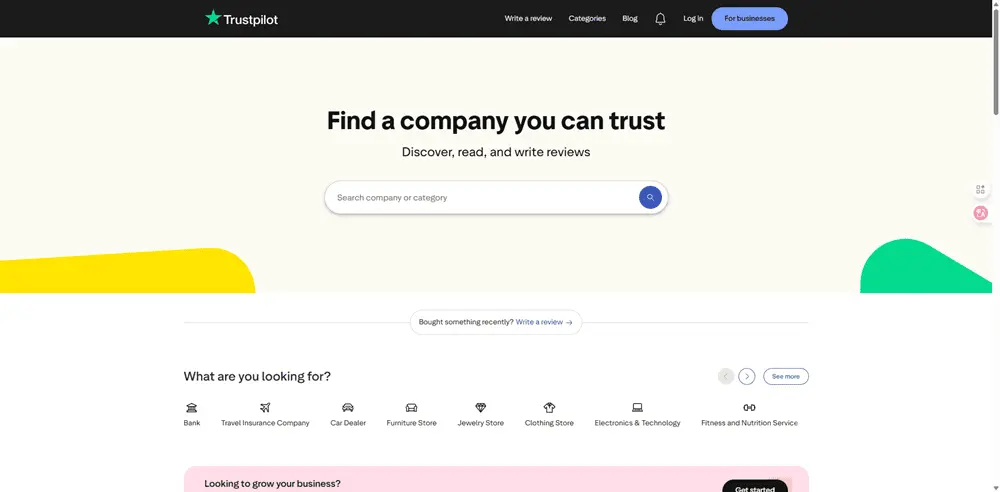Screen dimensions: 1000x492
Task: Click 'Travel Insurance Company' label
Action: (265, 423)
